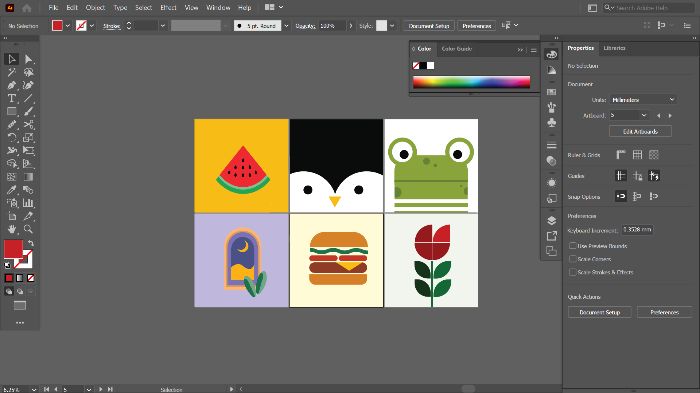Select the Column Graph tool
Screen dimensions: 700x393
pyautogui.click(x=29, y=203)
